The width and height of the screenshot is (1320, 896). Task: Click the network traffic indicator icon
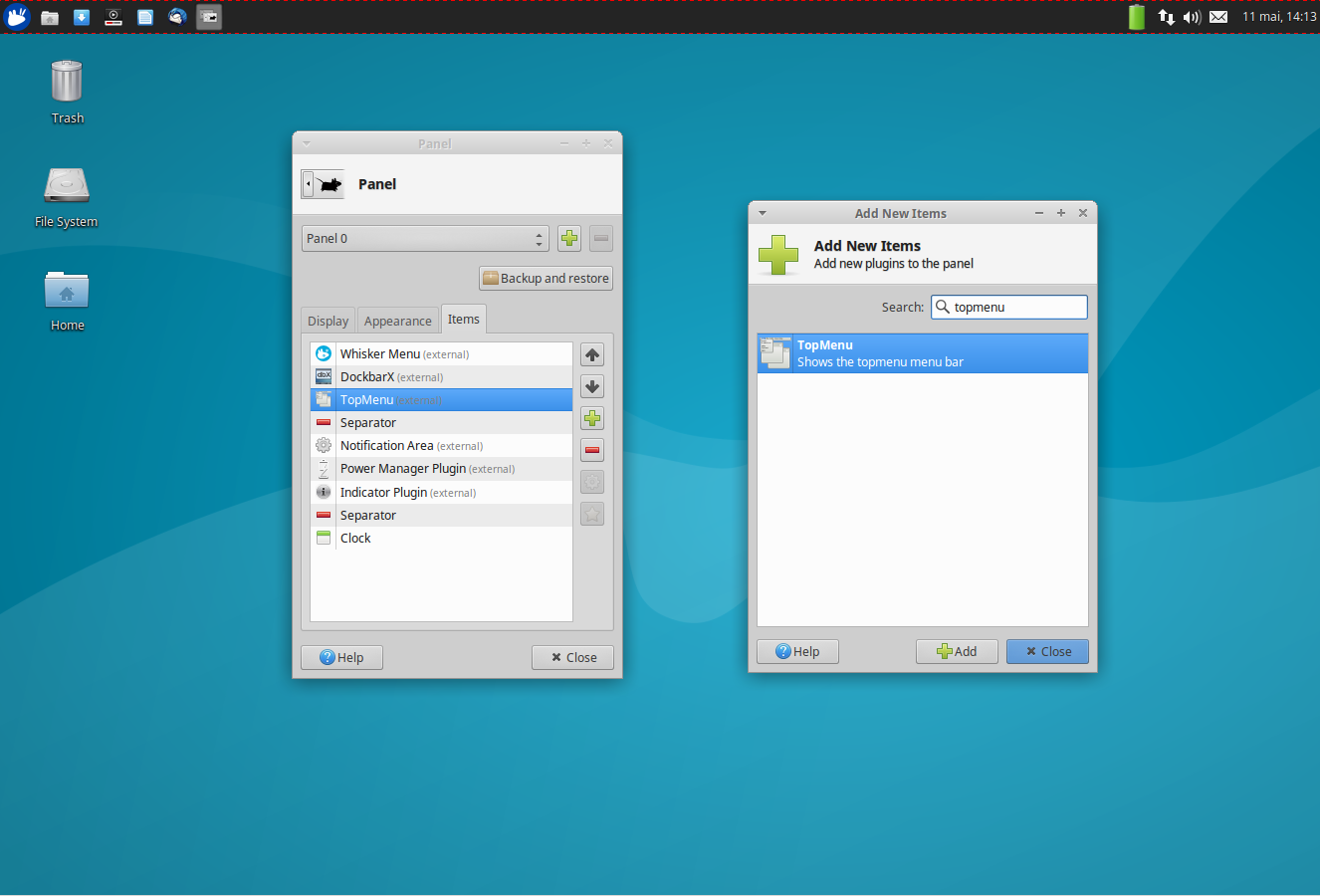click(x=1165, y=16)
